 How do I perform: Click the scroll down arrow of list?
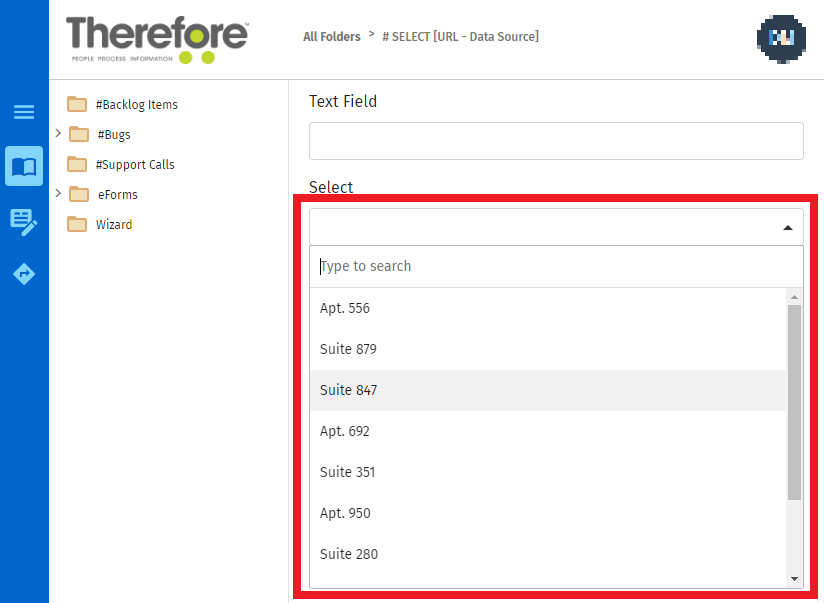794,578
